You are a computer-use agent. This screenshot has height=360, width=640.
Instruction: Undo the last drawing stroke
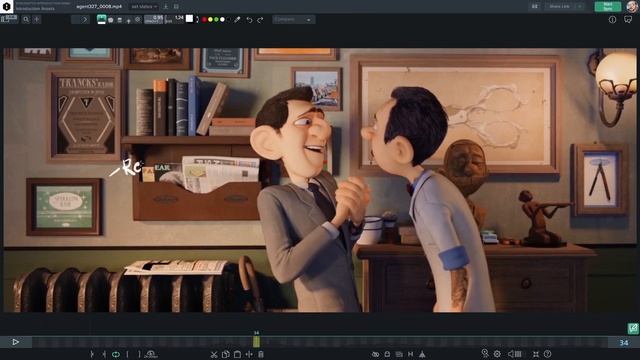249,20
